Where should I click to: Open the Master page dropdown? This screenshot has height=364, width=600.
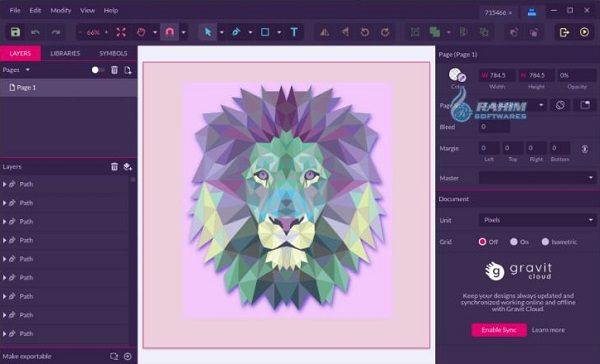(x=537, y=178)
